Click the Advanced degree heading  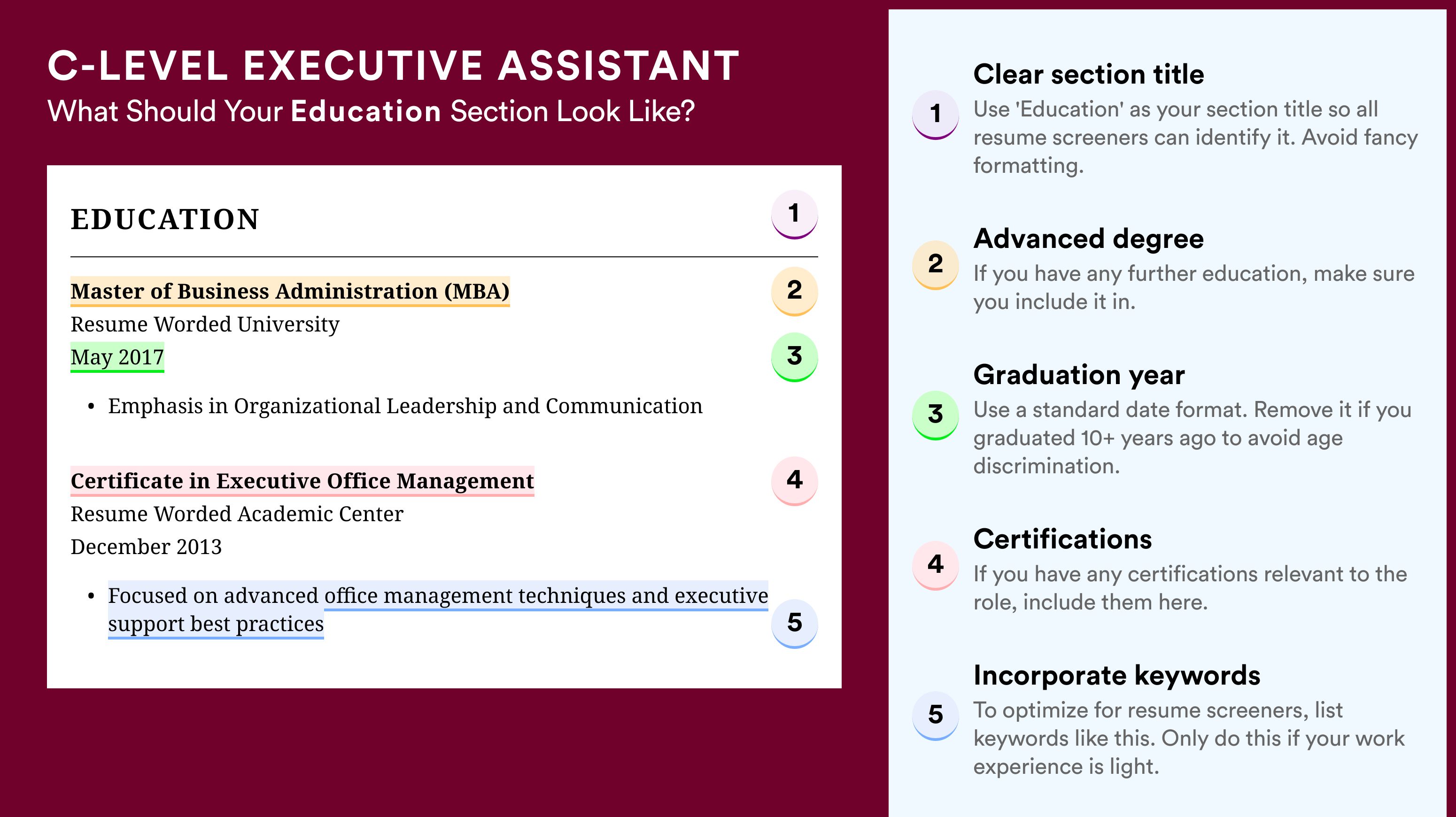1089,239
